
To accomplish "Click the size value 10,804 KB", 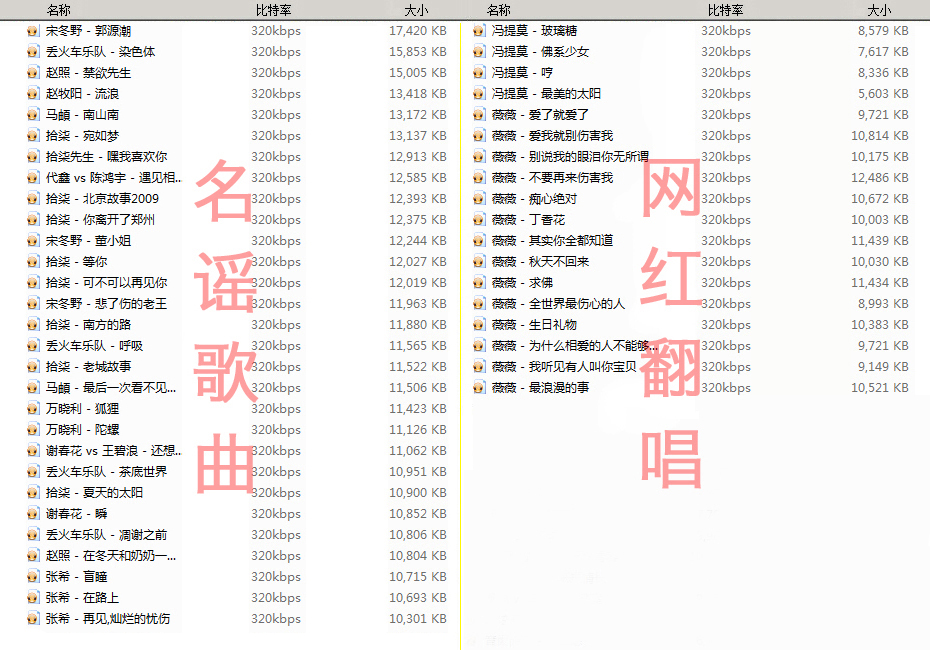I will (x=418, y=556).
